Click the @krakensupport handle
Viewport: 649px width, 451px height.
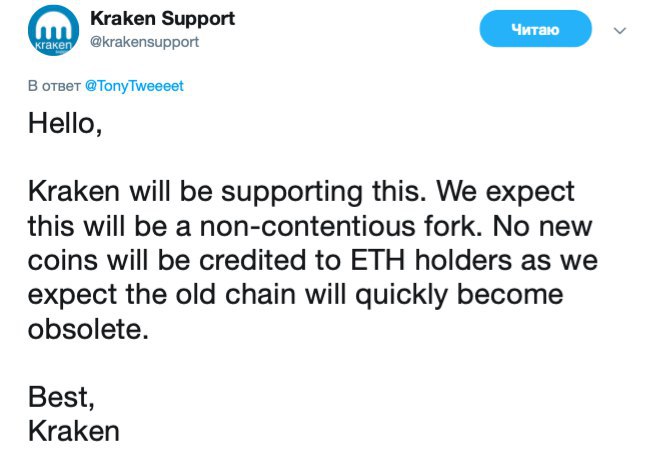click(144, 42)
